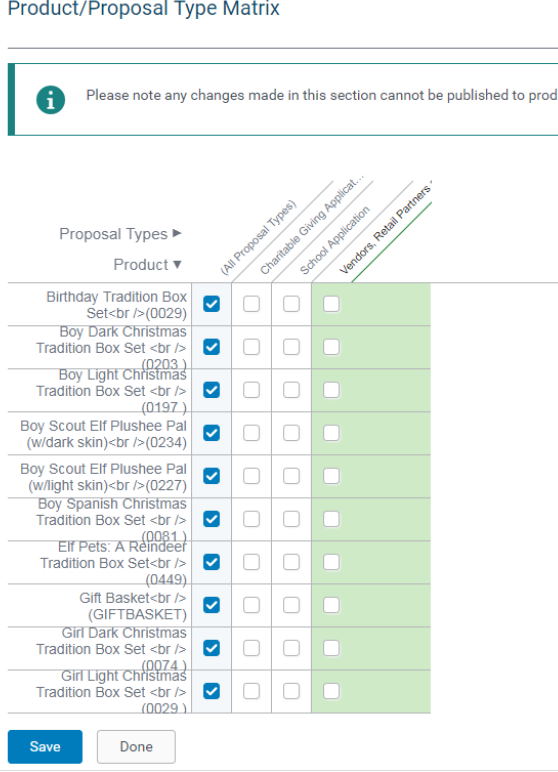Save the proposal type matrix
Image resolution: width=558 pixels, height=772 pixels.
click(x=45, y=746)
